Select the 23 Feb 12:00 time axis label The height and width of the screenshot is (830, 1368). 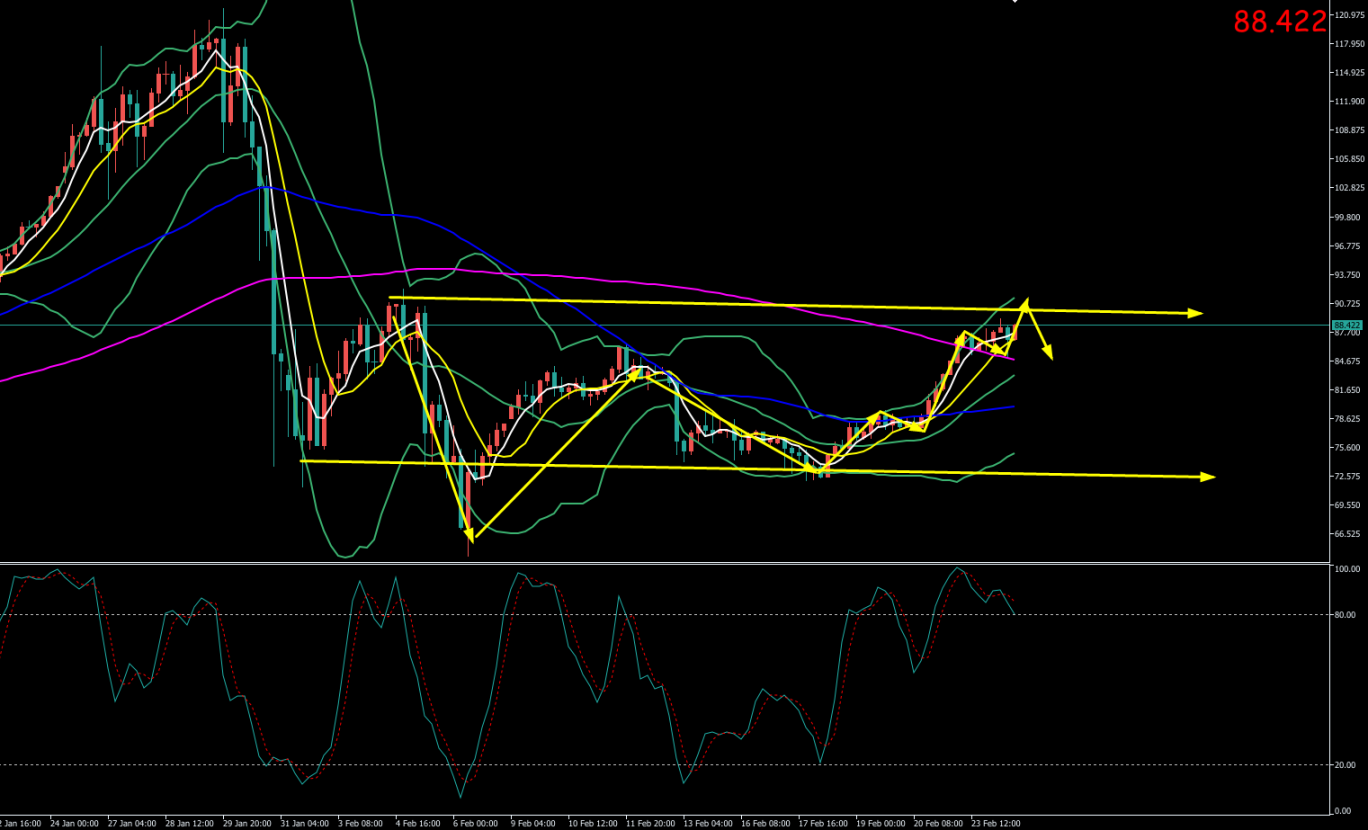995,823
